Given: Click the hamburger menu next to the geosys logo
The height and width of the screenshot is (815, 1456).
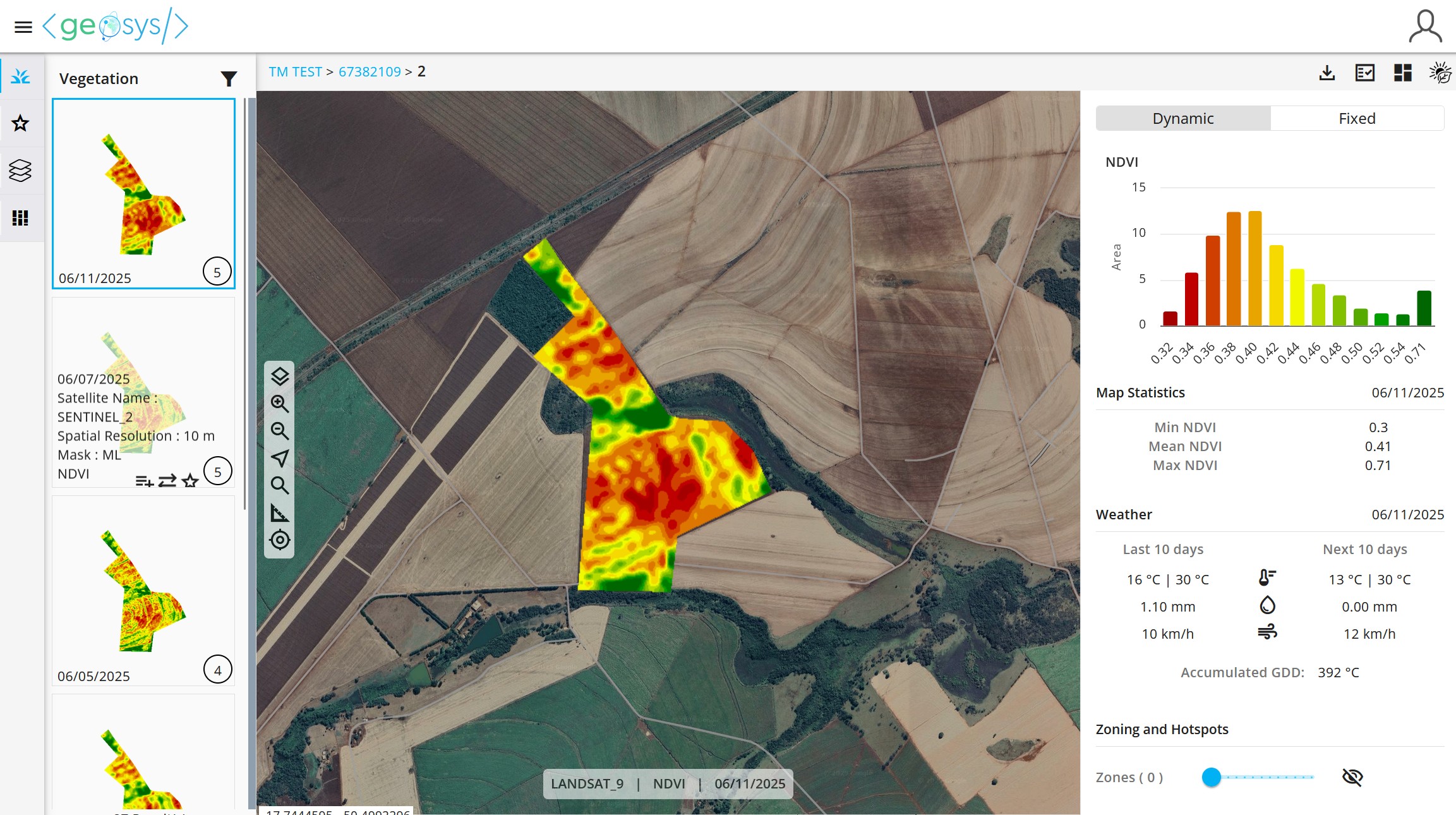Looking at the screenshot, I should pos(23,27).
